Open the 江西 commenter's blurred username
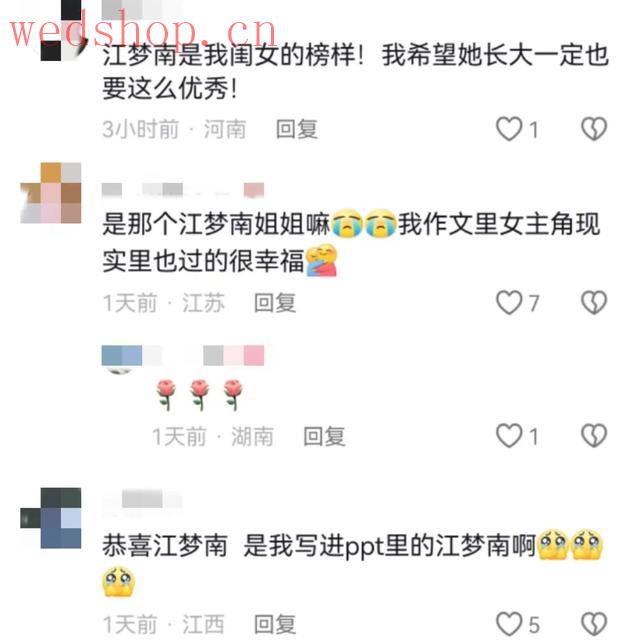 (142, 500)
